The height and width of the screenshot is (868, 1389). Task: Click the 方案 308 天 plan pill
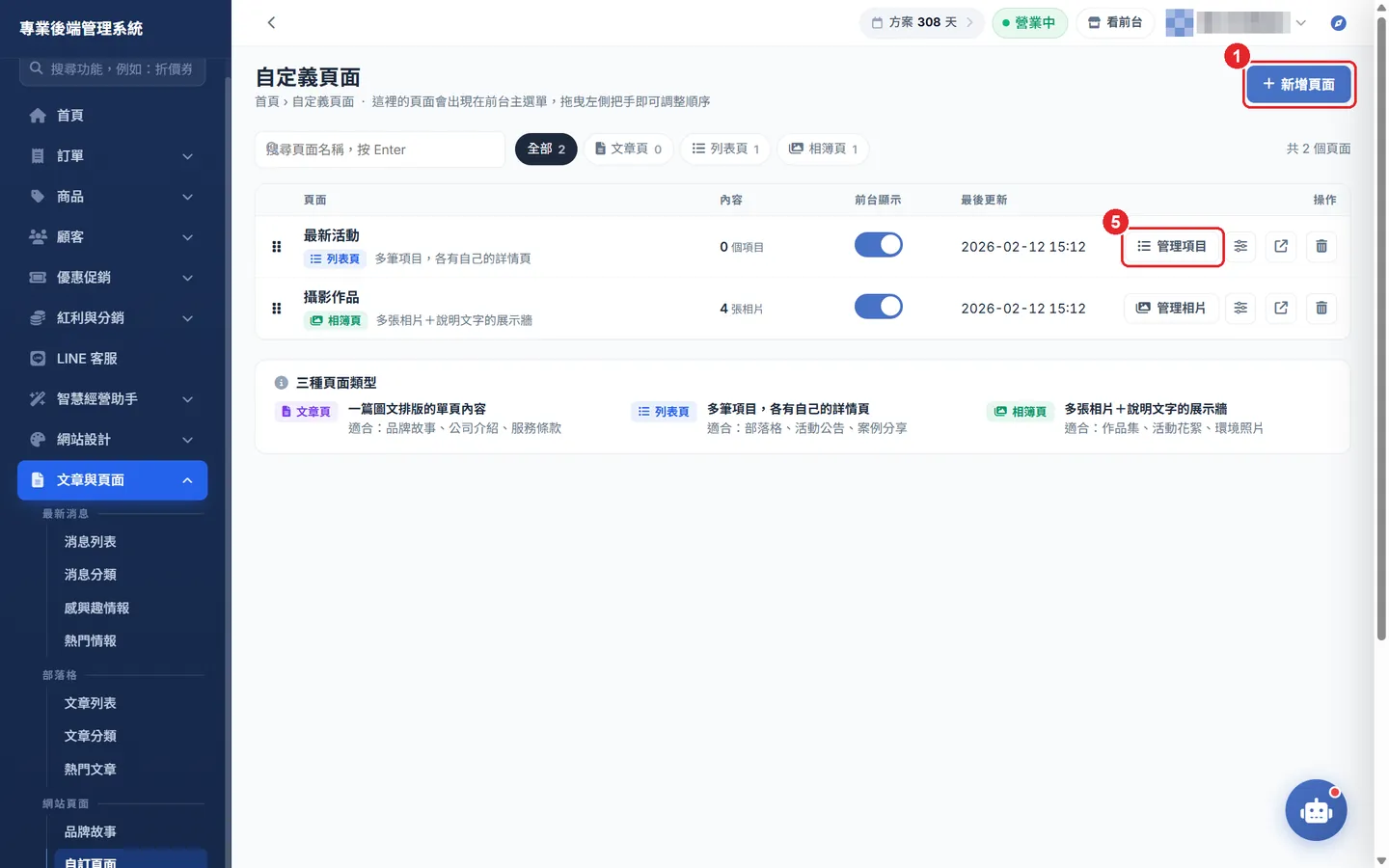coord(921,23)
